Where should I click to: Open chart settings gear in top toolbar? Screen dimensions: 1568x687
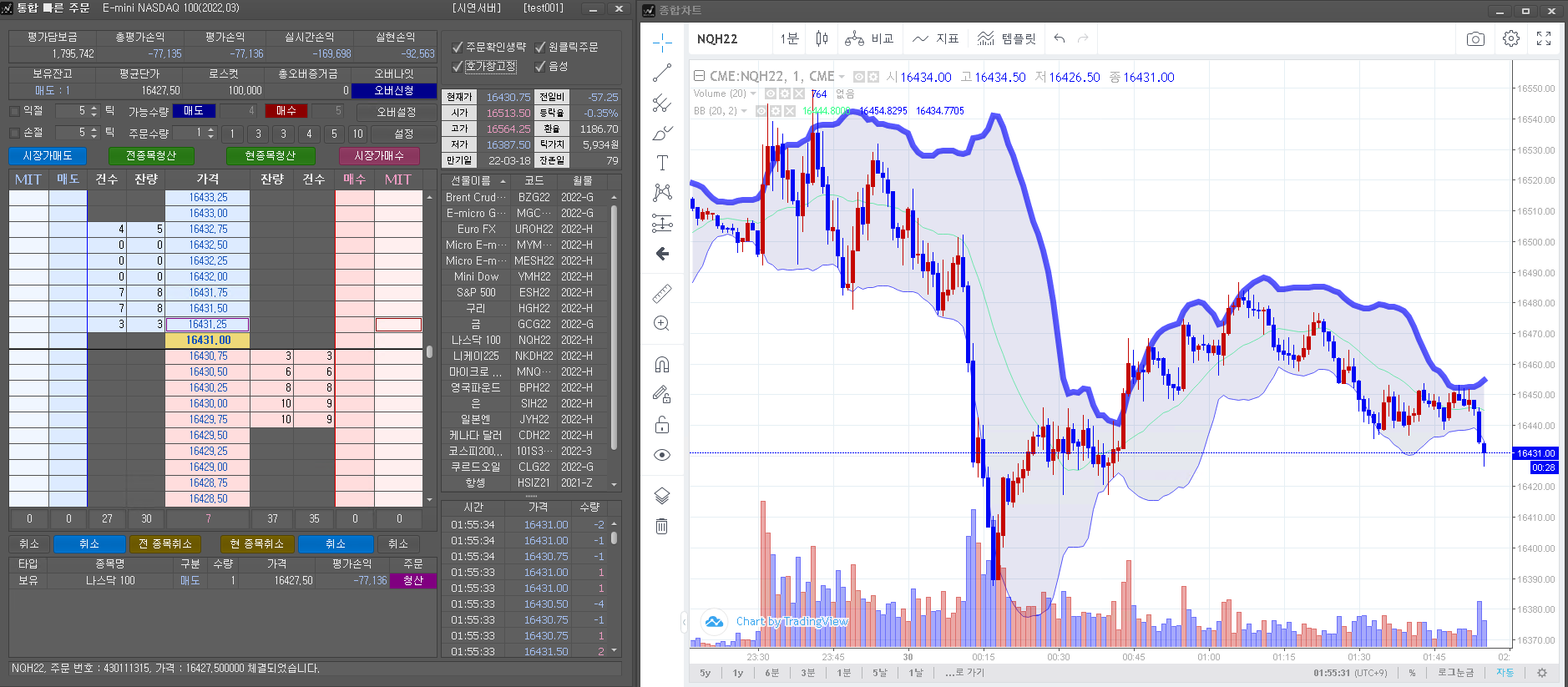click(1510, 39)
